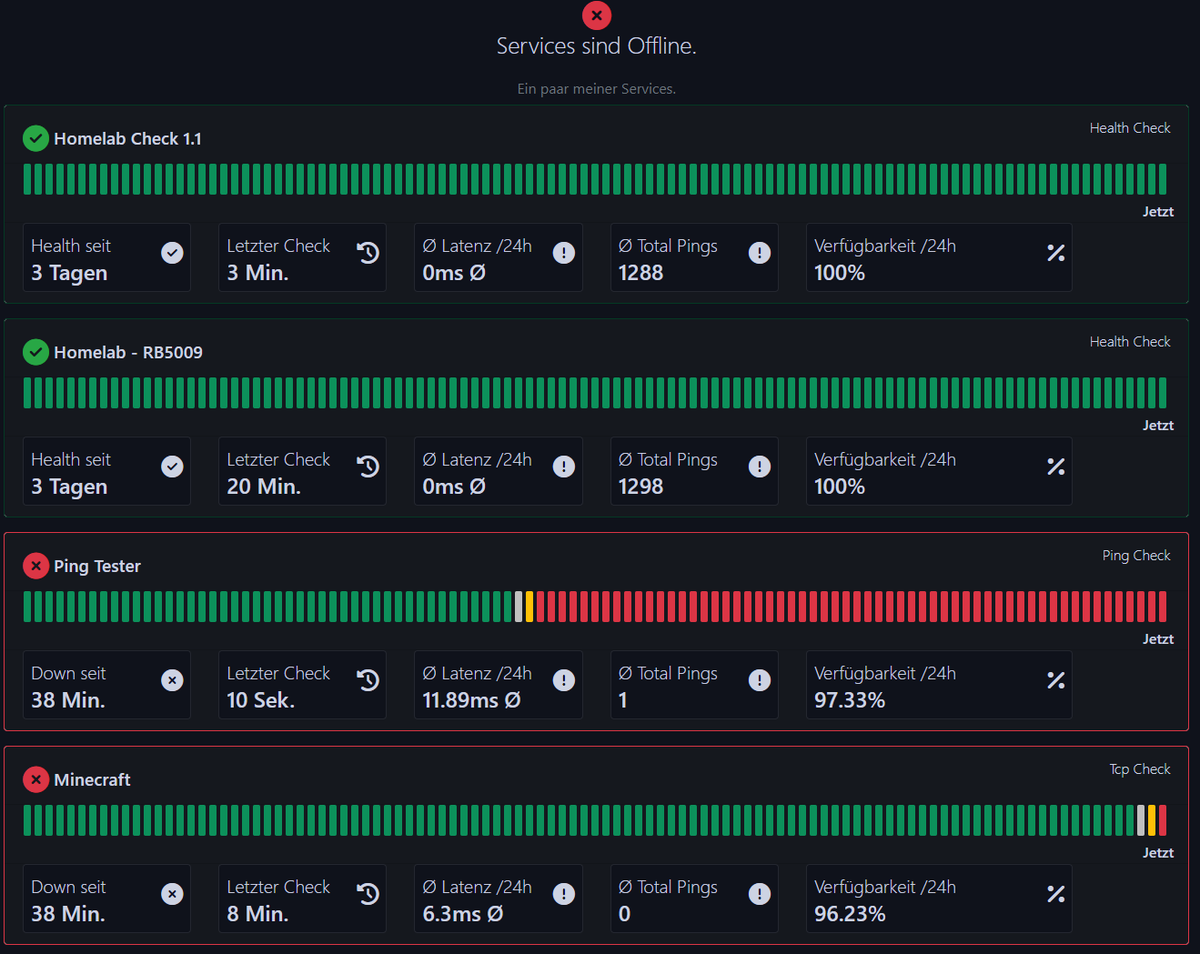
Task: Click green check icon beside Homelab - RB5009
Action: (36, 352)
